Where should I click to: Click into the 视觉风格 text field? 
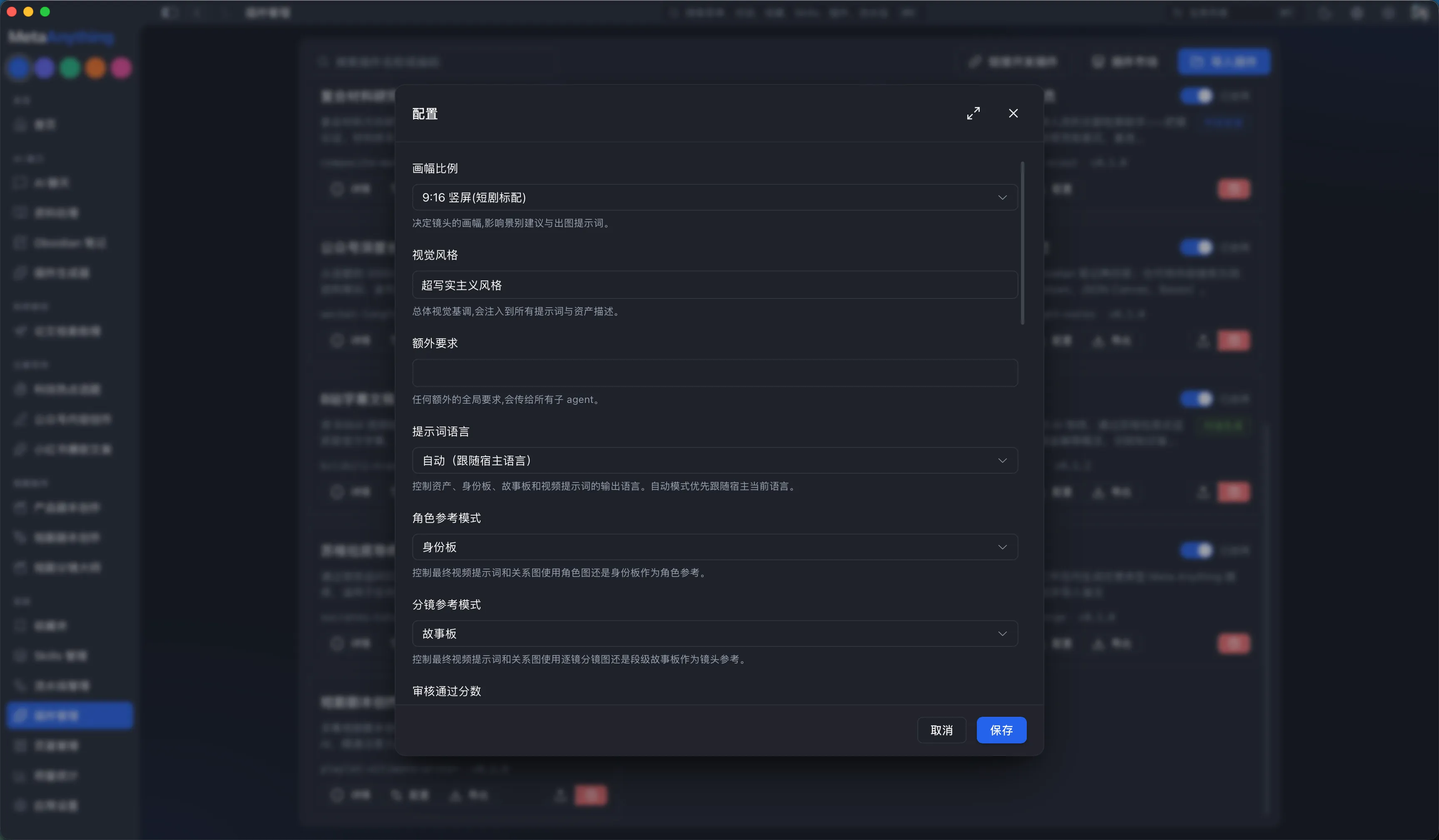tap(715, 285)
